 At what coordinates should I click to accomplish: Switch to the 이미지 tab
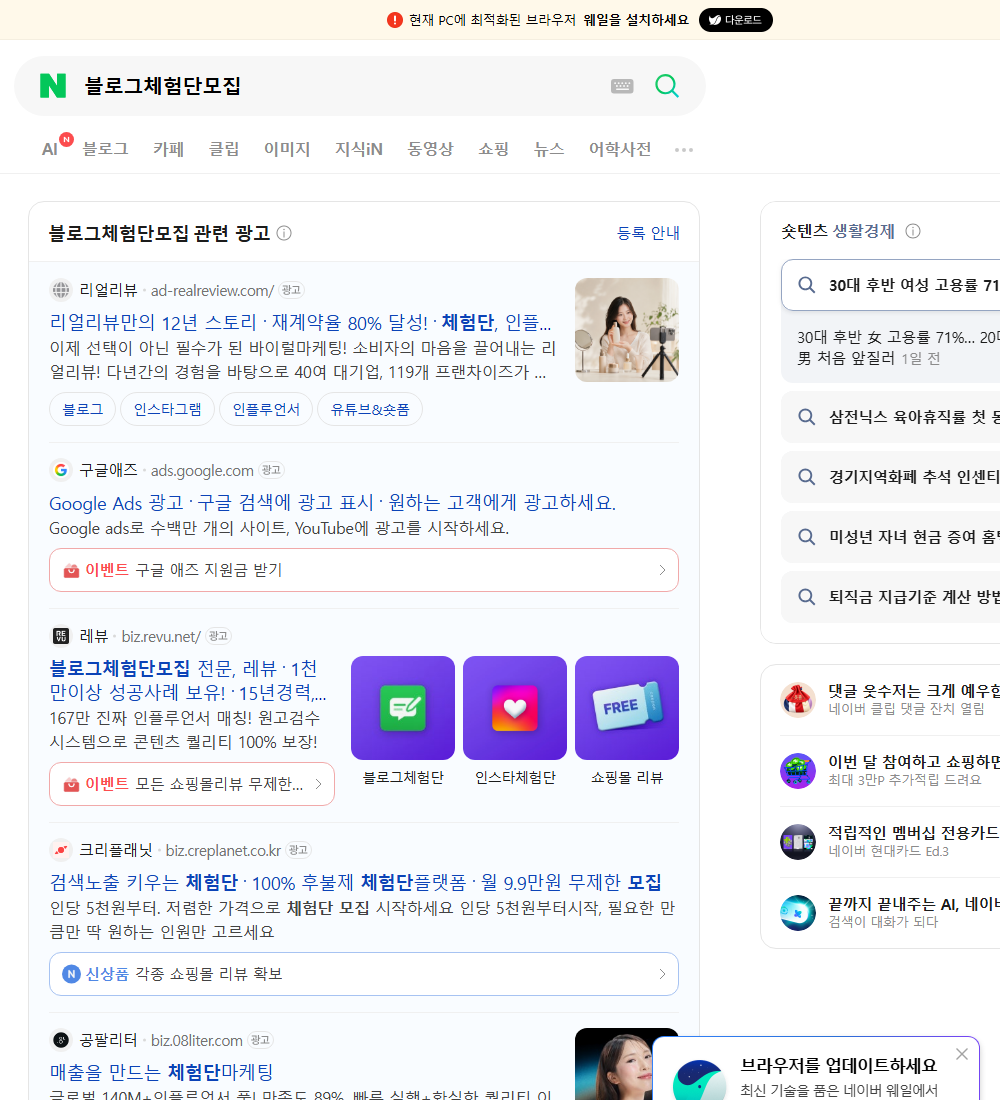pos(287,149)
